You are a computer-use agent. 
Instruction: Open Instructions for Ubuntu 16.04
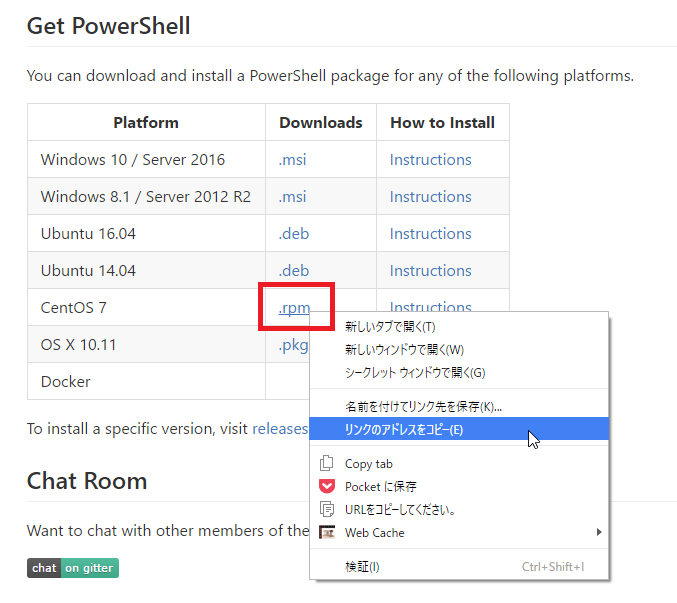(x=430, y=234)
